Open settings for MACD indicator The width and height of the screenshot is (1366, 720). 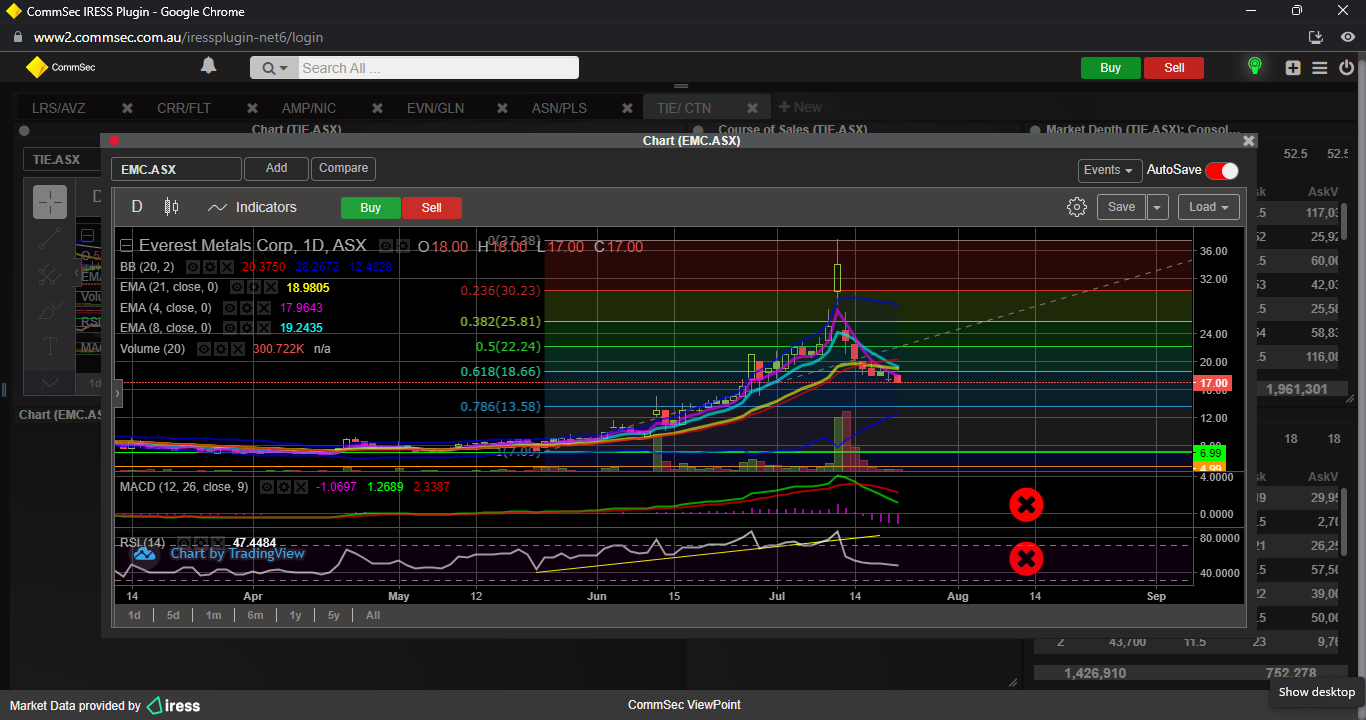[x=284, y=487]
